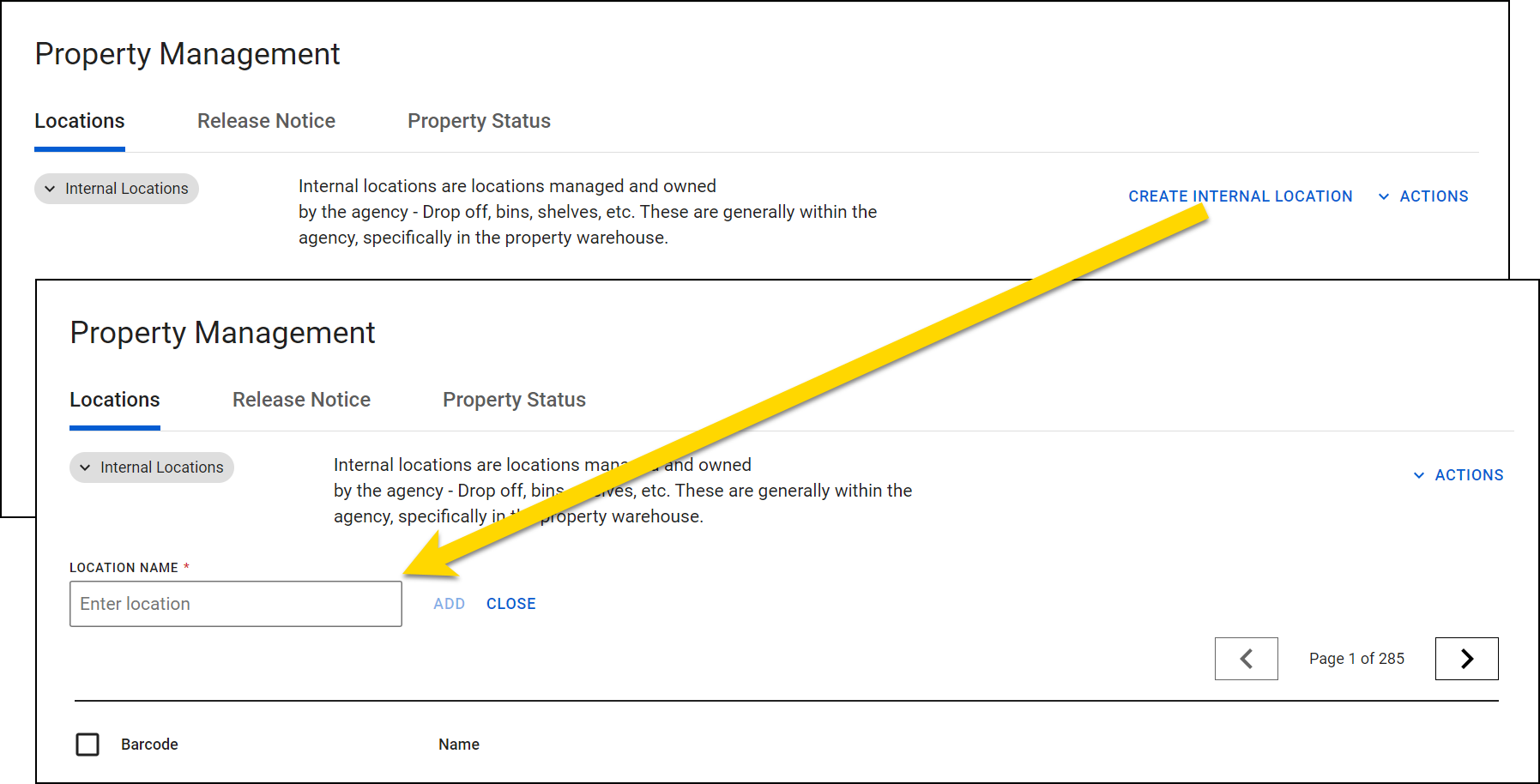The width and height of the screenshot is (1540, 784).
Task: Click the previous page arrow icon
Action: coord(1246,659)
